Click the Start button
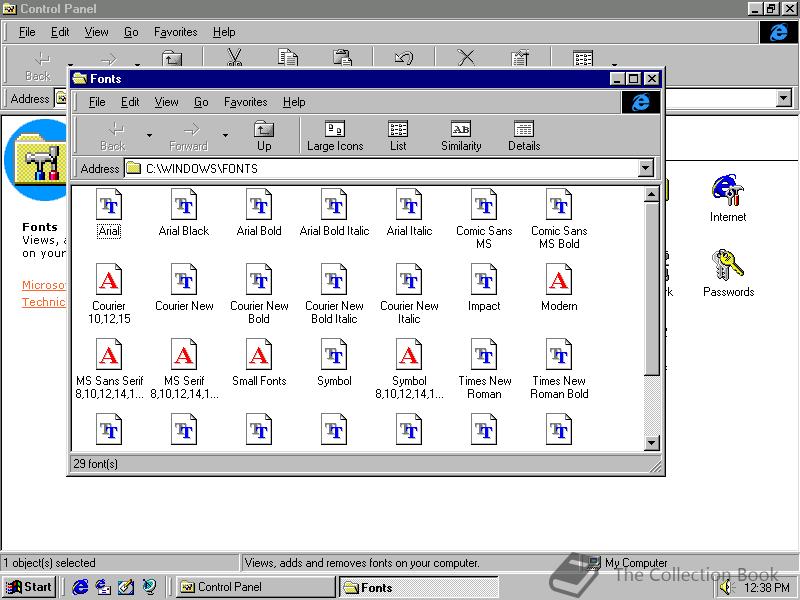The height and width of the screenshot is (600, 800). tap(29, 587)
